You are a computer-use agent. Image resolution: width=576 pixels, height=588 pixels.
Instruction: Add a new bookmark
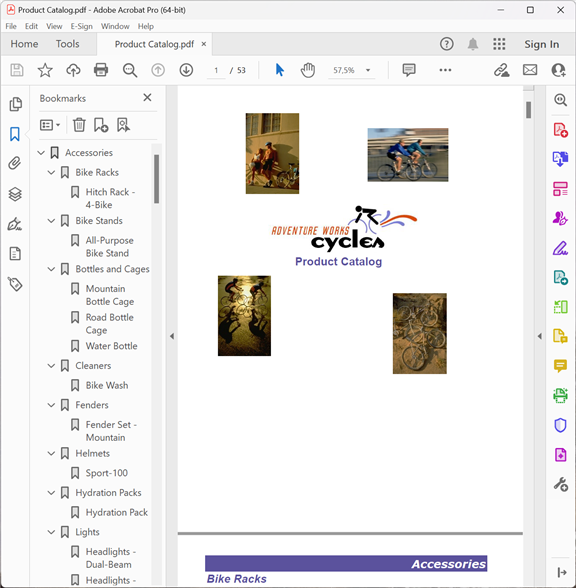101,125
